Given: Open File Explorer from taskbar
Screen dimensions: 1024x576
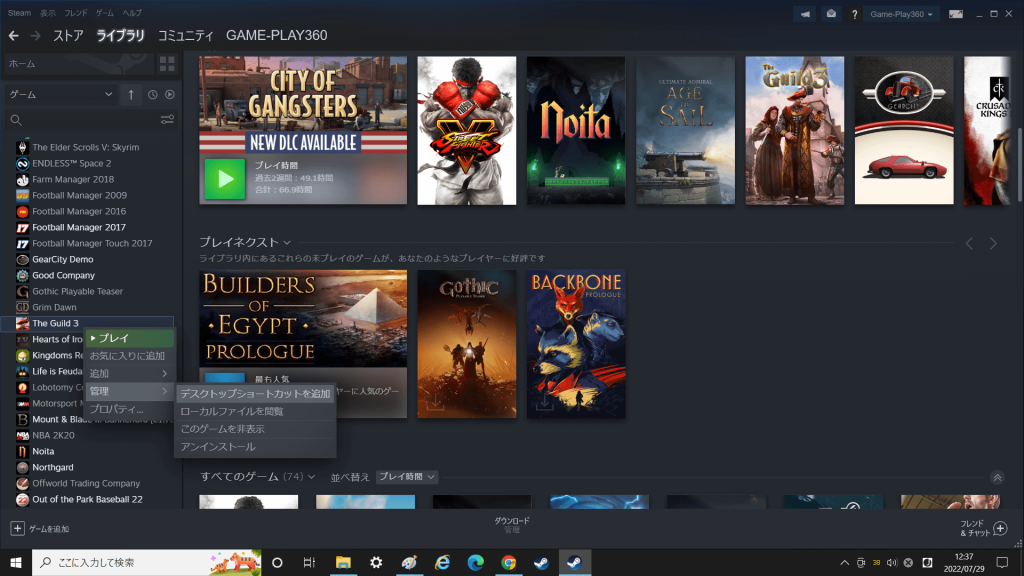Looking at the screenshot, I should point(343,562).
